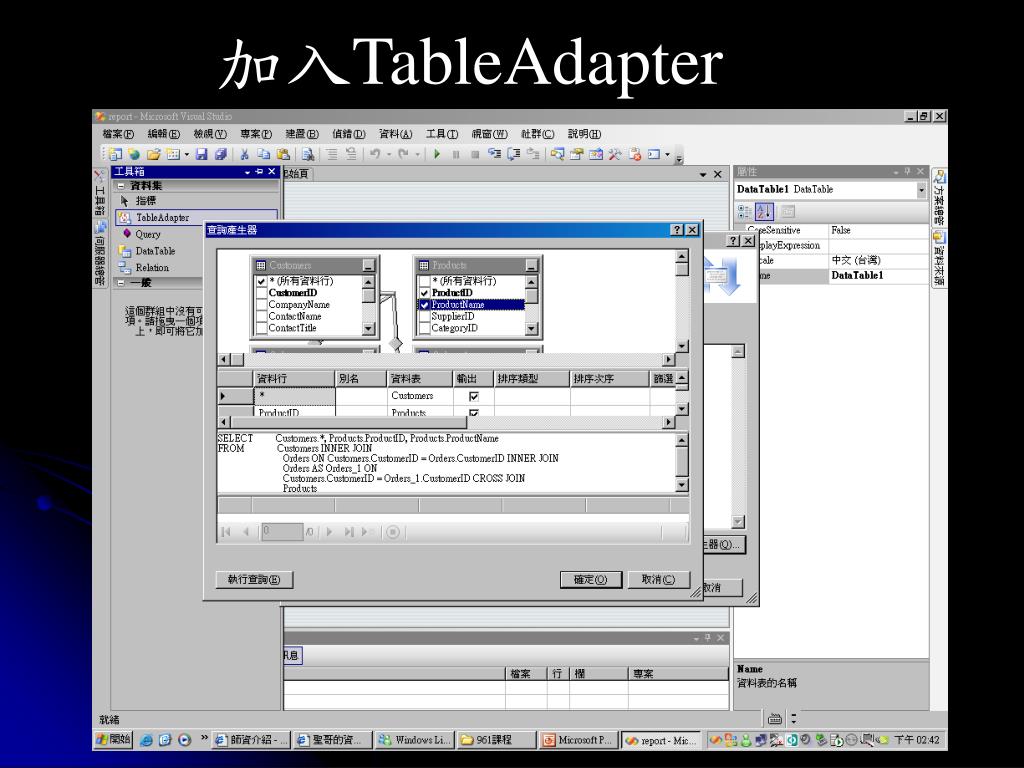Click the New Project toolbar icon
The image size is (1024, 768).
pos(116,154)
